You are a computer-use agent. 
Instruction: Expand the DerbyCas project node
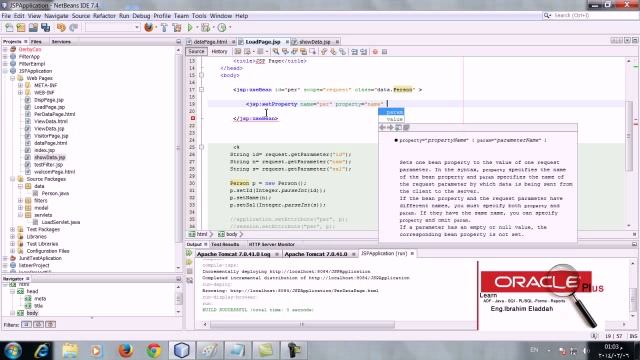point(5,49)
